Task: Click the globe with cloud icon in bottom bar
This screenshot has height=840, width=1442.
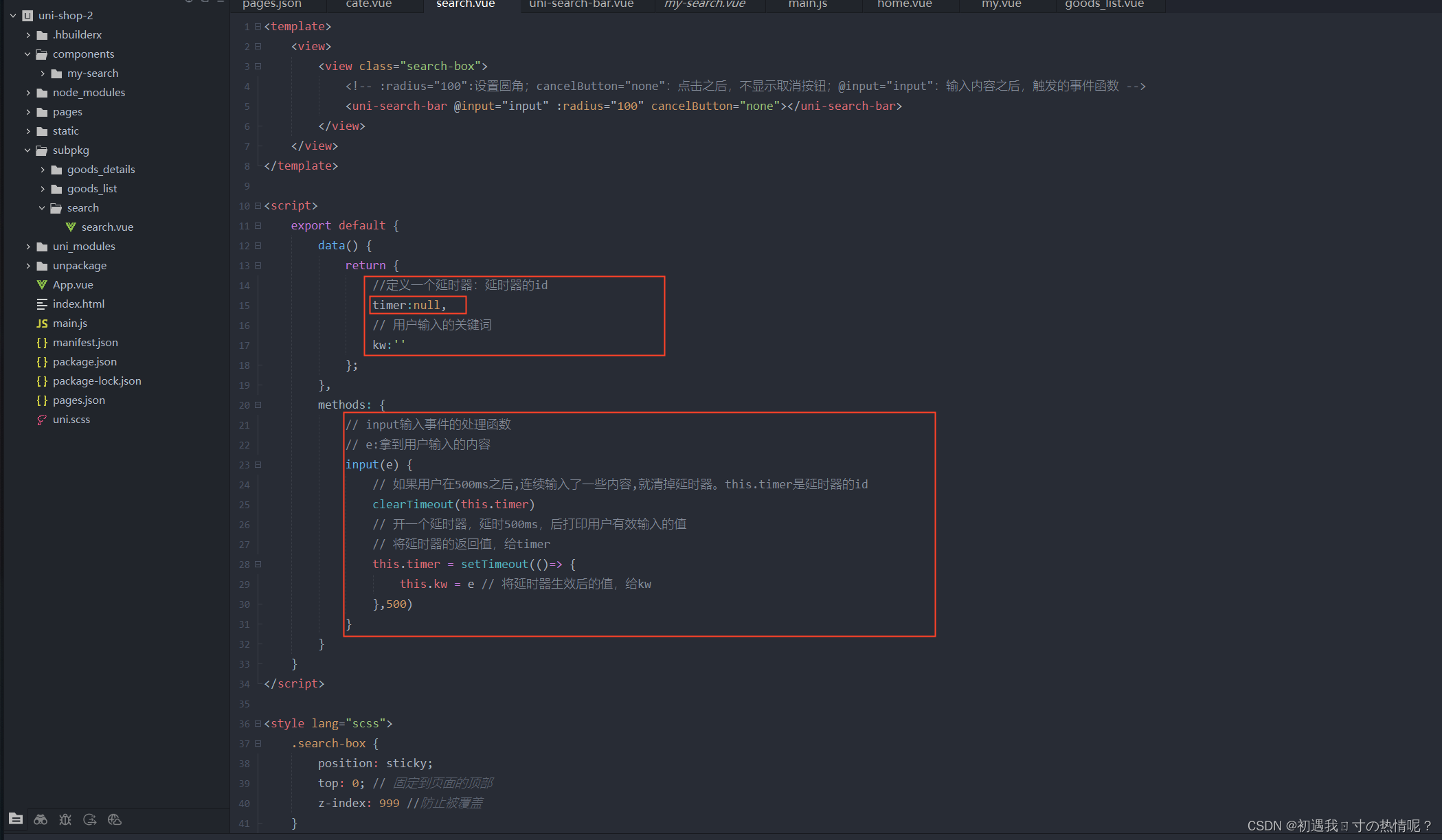Action: click(115, 819)
